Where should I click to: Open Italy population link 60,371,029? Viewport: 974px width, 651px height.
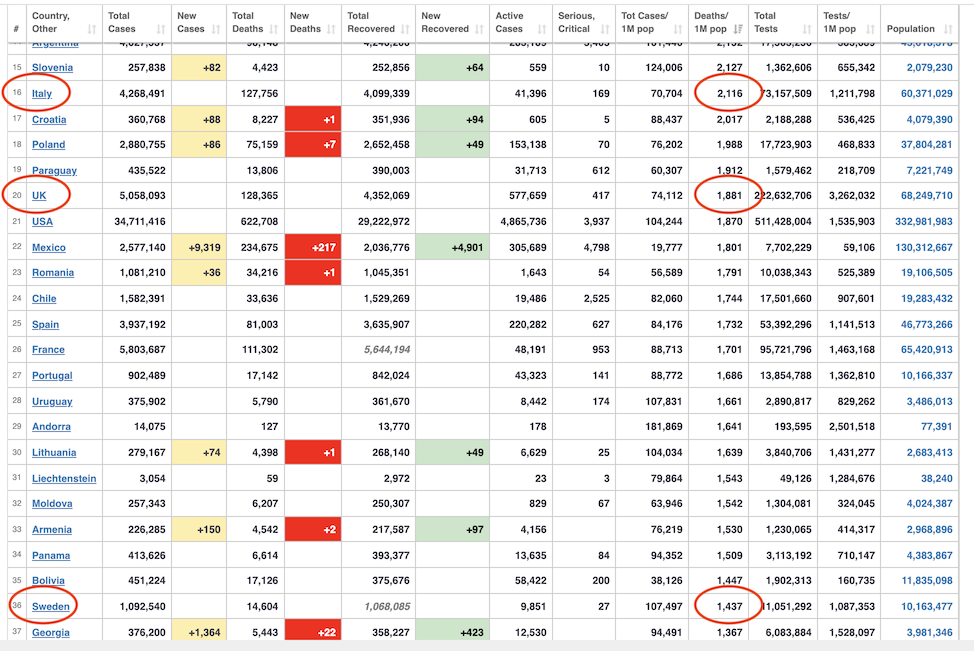[926, 94]
